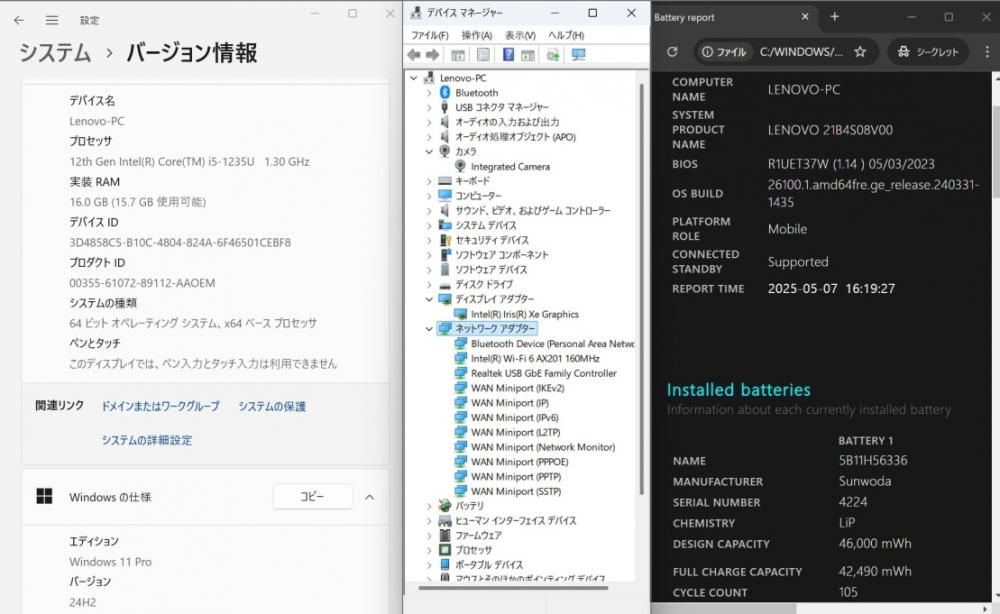Collapse the ディスプレイ アダプター category
This screenshot has height=614, width=1000.
429,299
